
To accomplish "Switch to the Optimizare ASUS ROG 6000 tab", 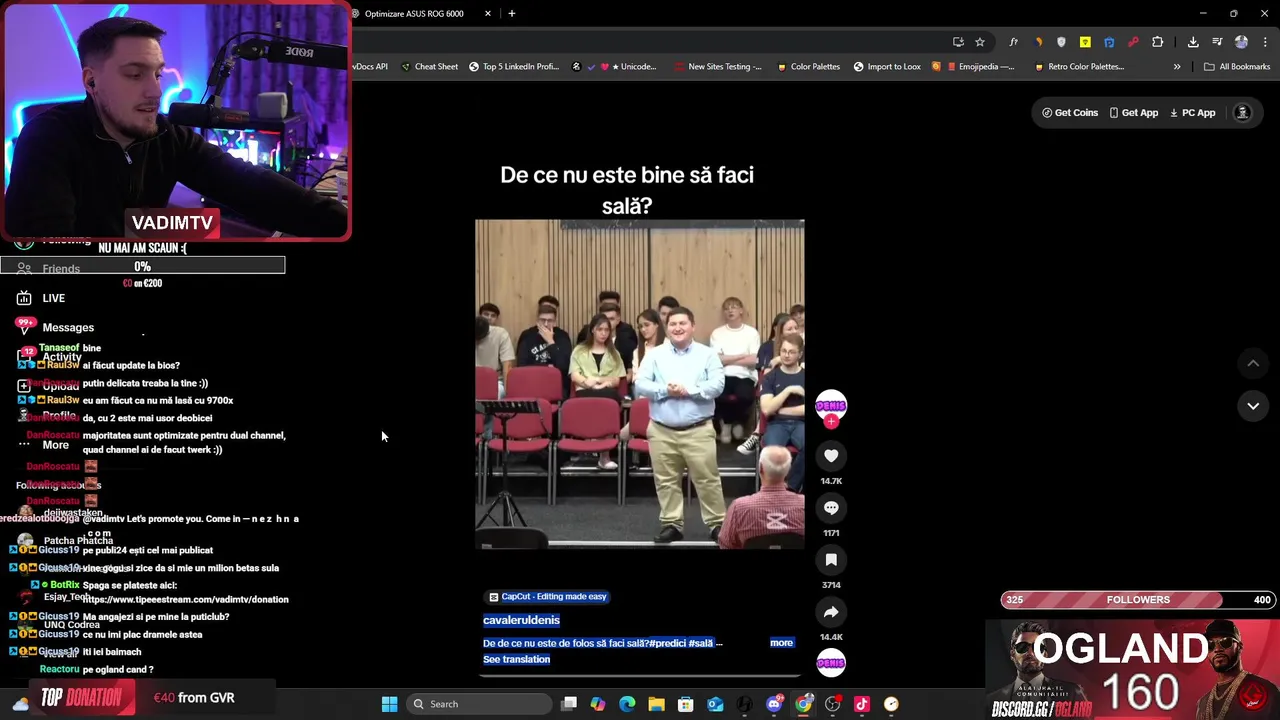I will [414, 14].
